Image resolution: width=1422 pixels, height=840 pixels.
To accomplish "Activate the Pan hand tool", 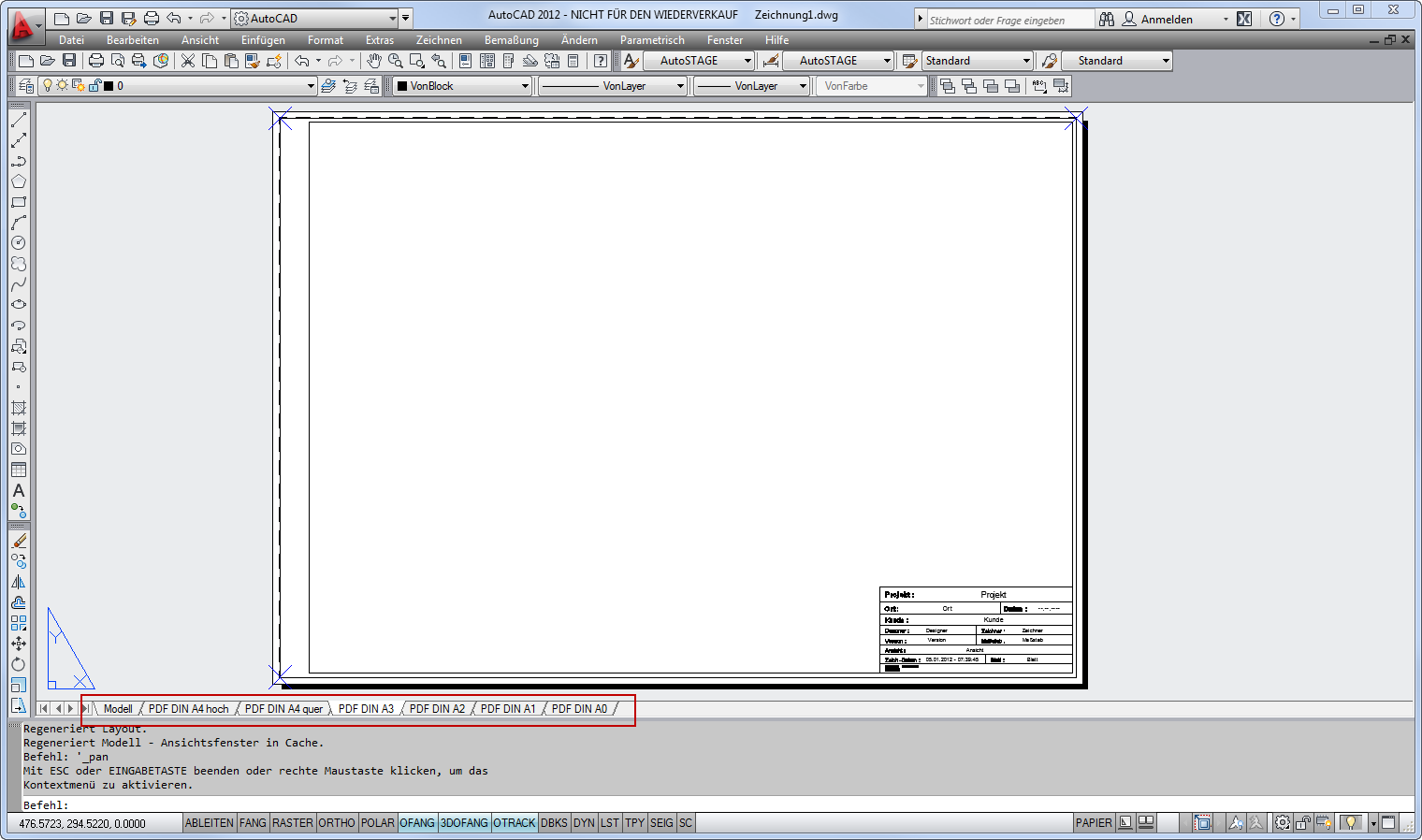I will [x=374, y=61].
